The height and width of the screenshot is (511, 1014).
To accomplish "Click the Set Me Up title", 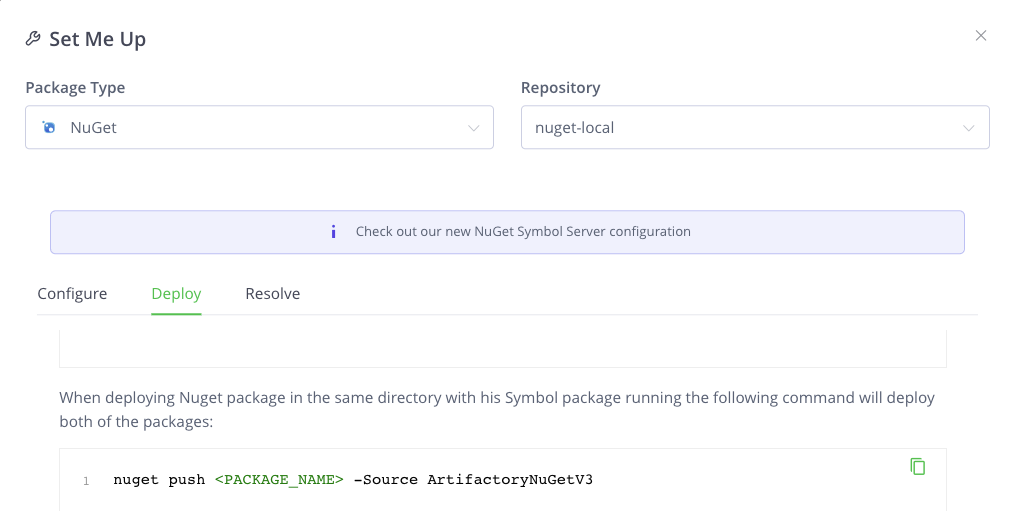I will 98,39.
